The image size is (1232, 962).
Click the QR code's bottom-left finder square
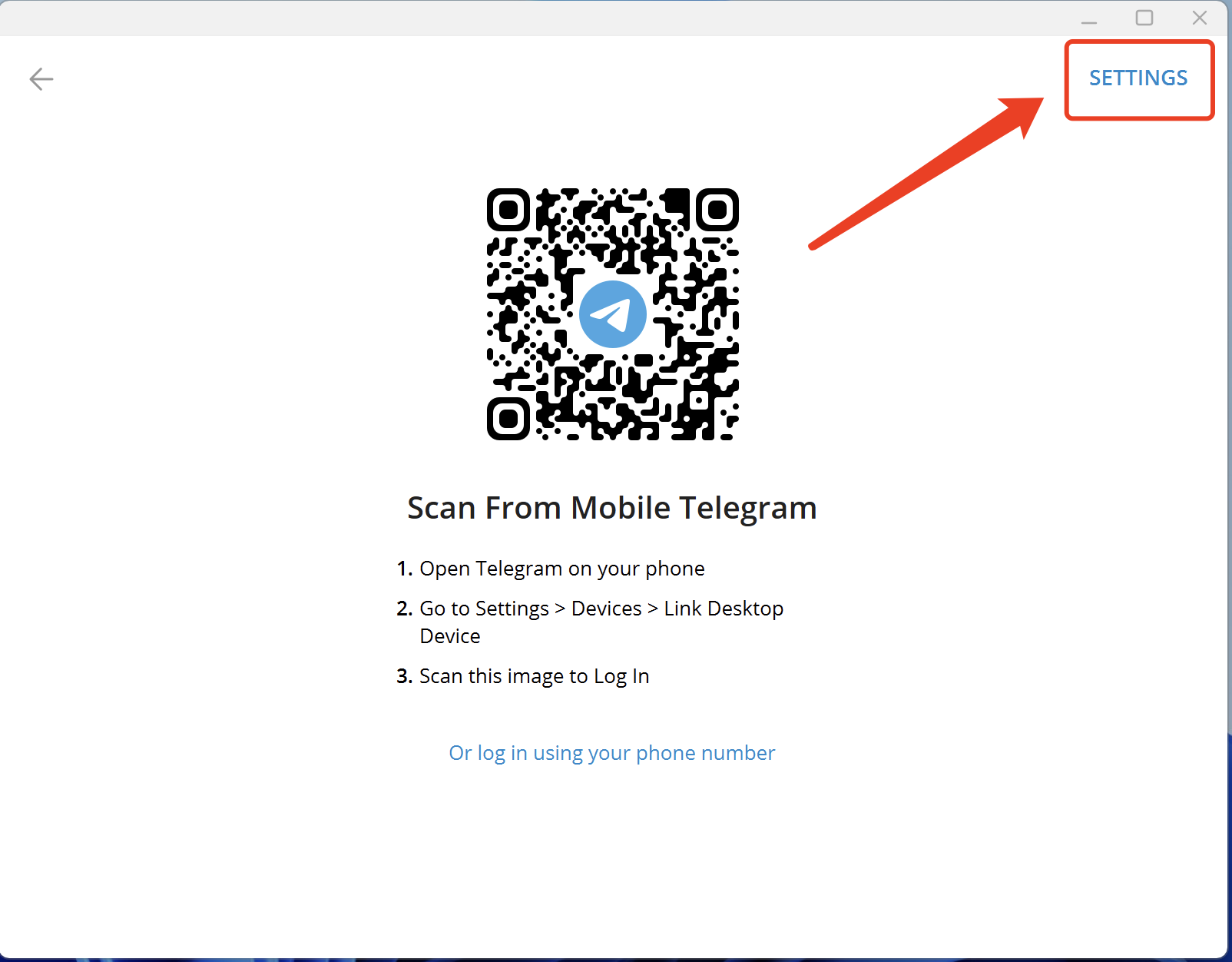point(508,419)
